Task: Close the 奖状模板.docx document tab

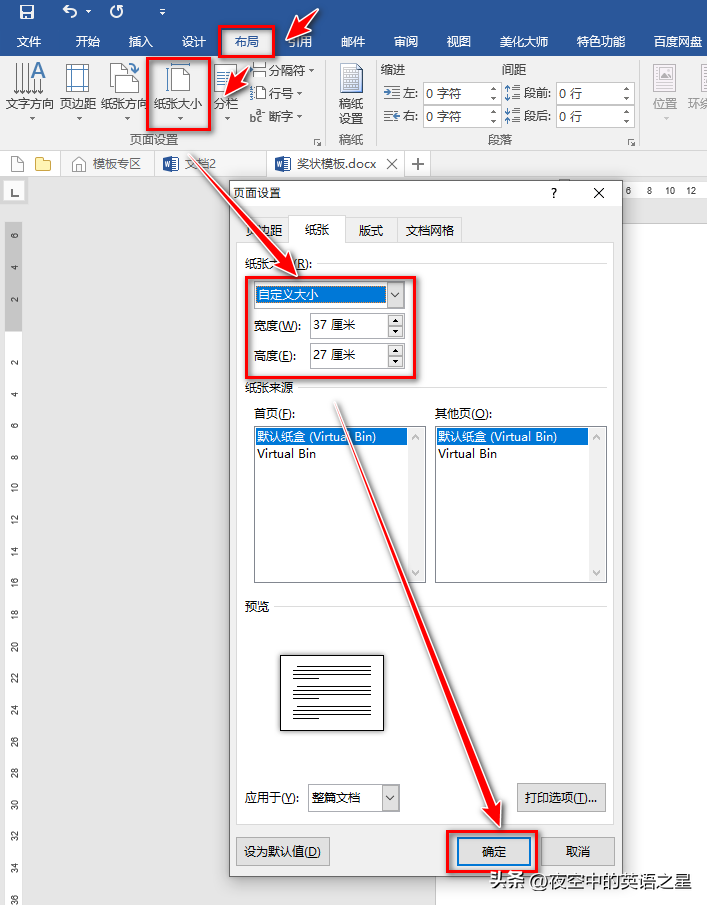Action: 392,164
